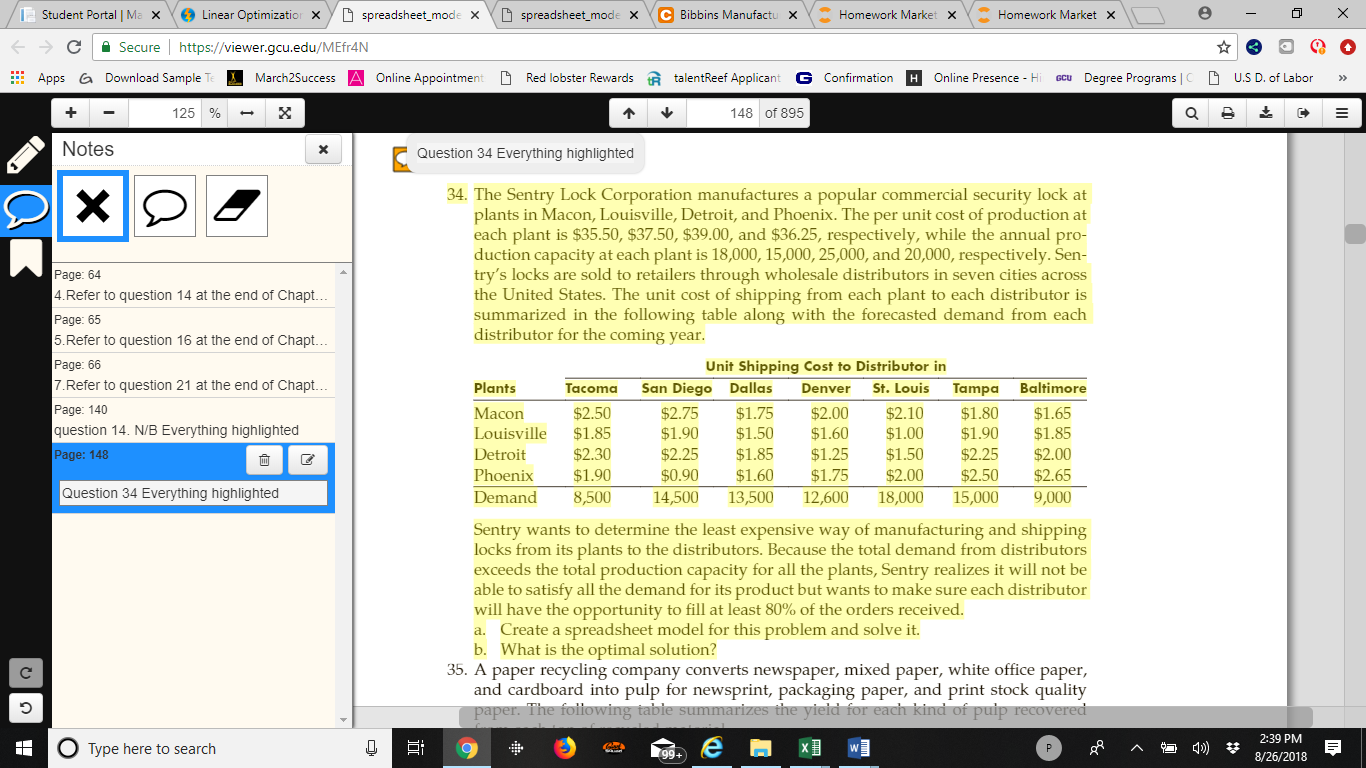Click the Baltimore column header
The height and width of the screenshot is (768, 1366).
[x=1053, y=388]
